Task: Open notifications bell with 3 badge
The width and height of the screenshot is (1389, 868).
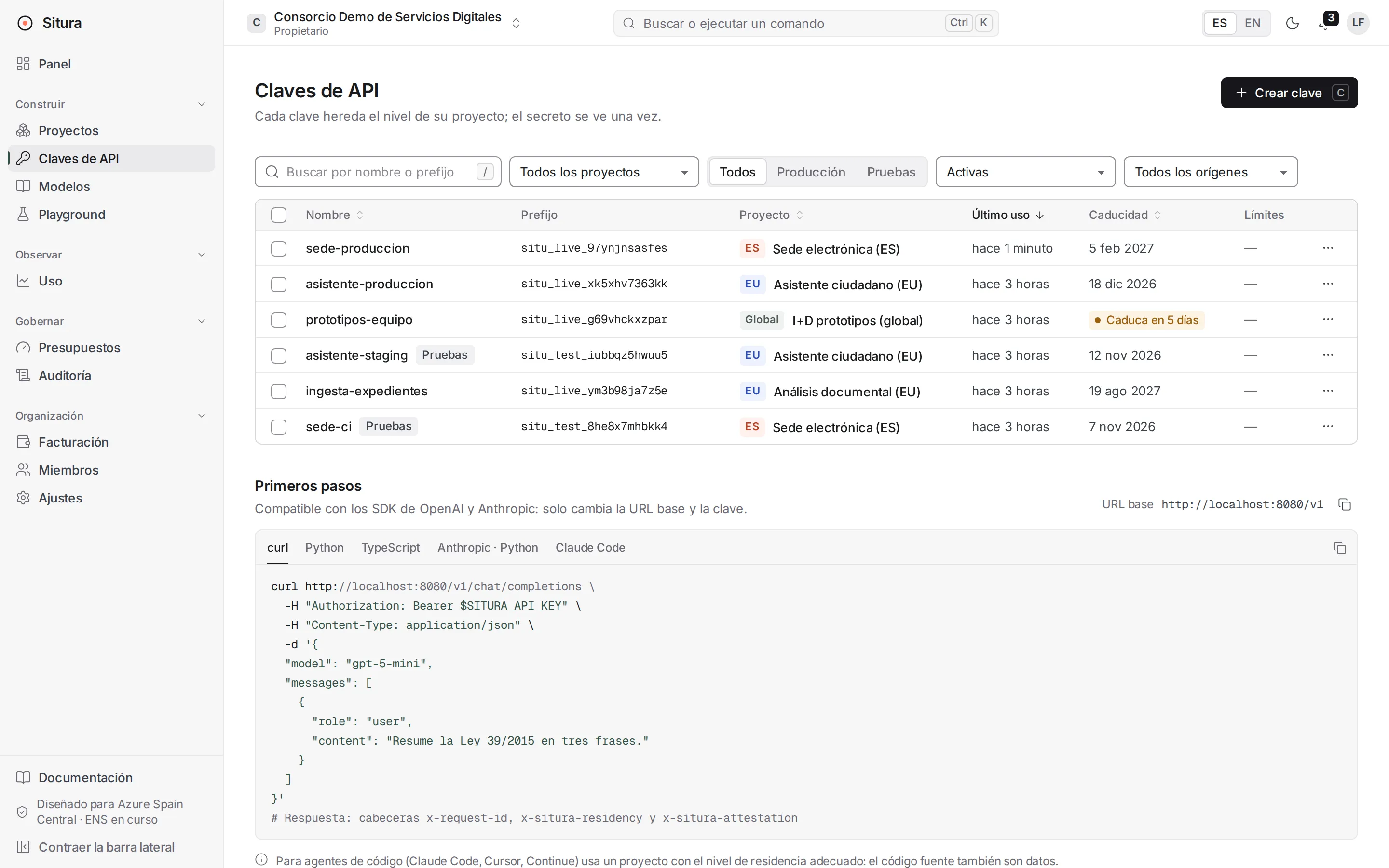Action: coord(1325,23)
